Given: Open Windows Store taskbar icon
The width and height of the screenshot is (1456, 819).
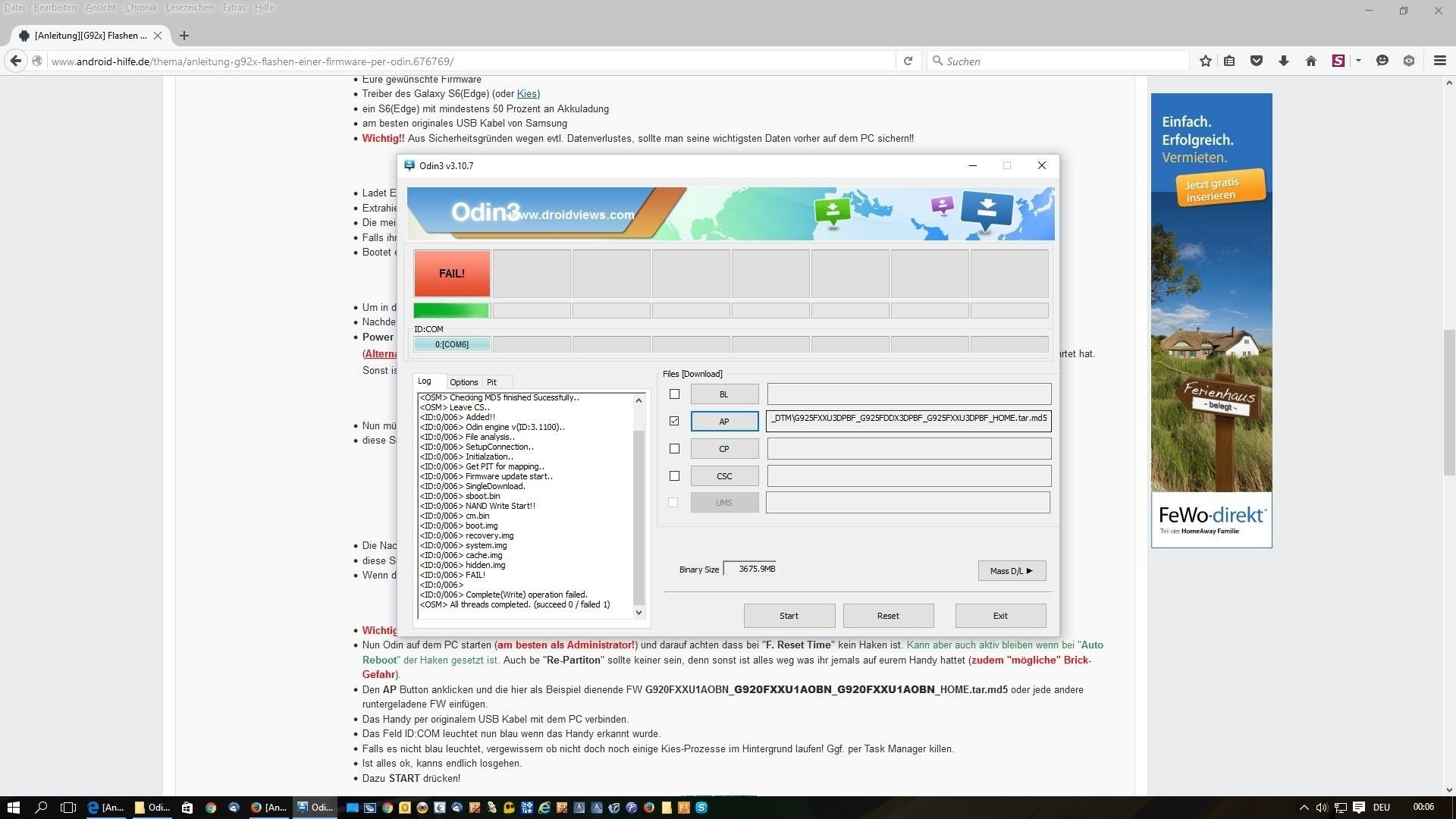Looking at the screenshot, I should coord(187,808).
